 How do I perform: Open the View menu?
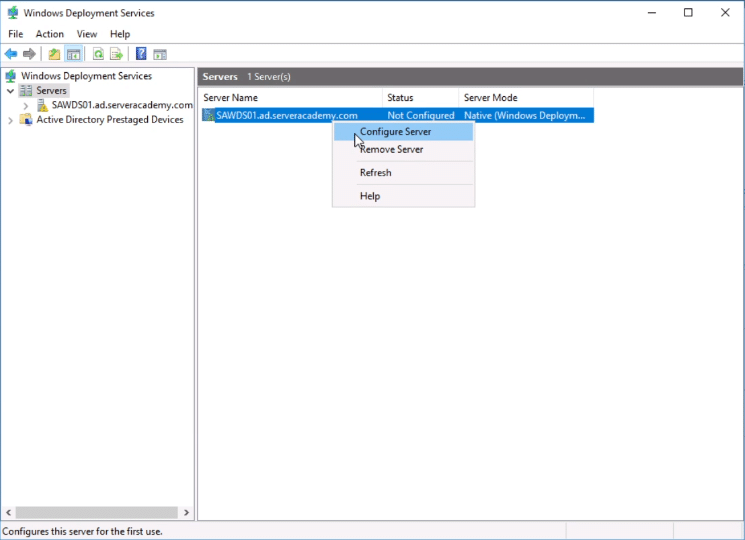(87, 34)
